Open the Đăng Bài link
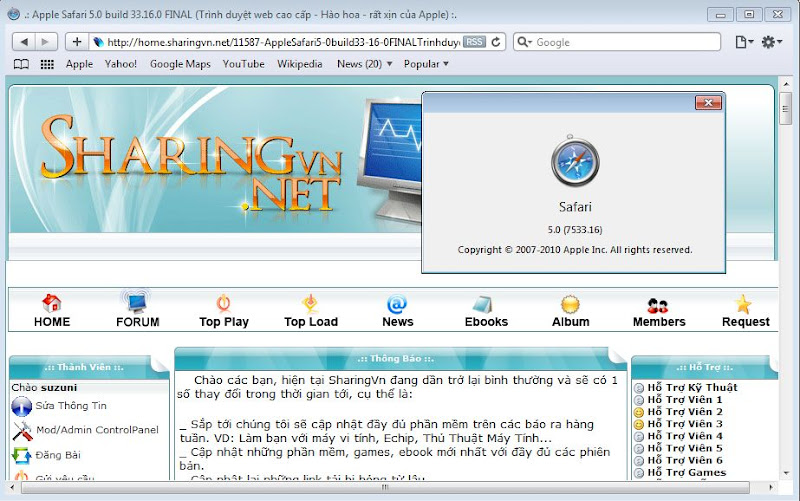Viewport: 800px width, 501px height. 58,455
